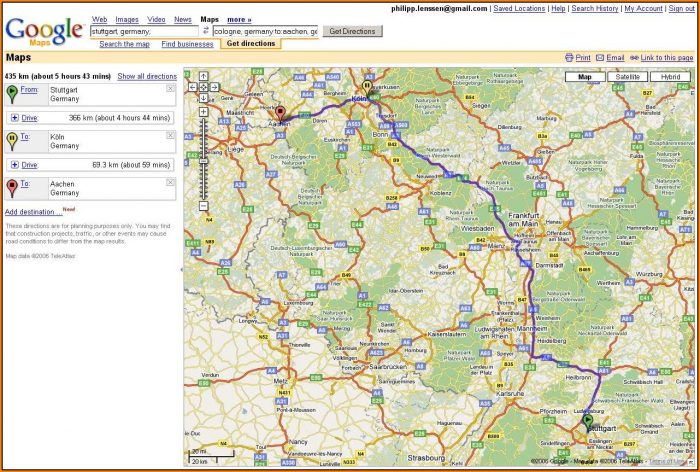Screen dimensions: 700x472
Task: Click the zoom slider handle
Action: 203,161
